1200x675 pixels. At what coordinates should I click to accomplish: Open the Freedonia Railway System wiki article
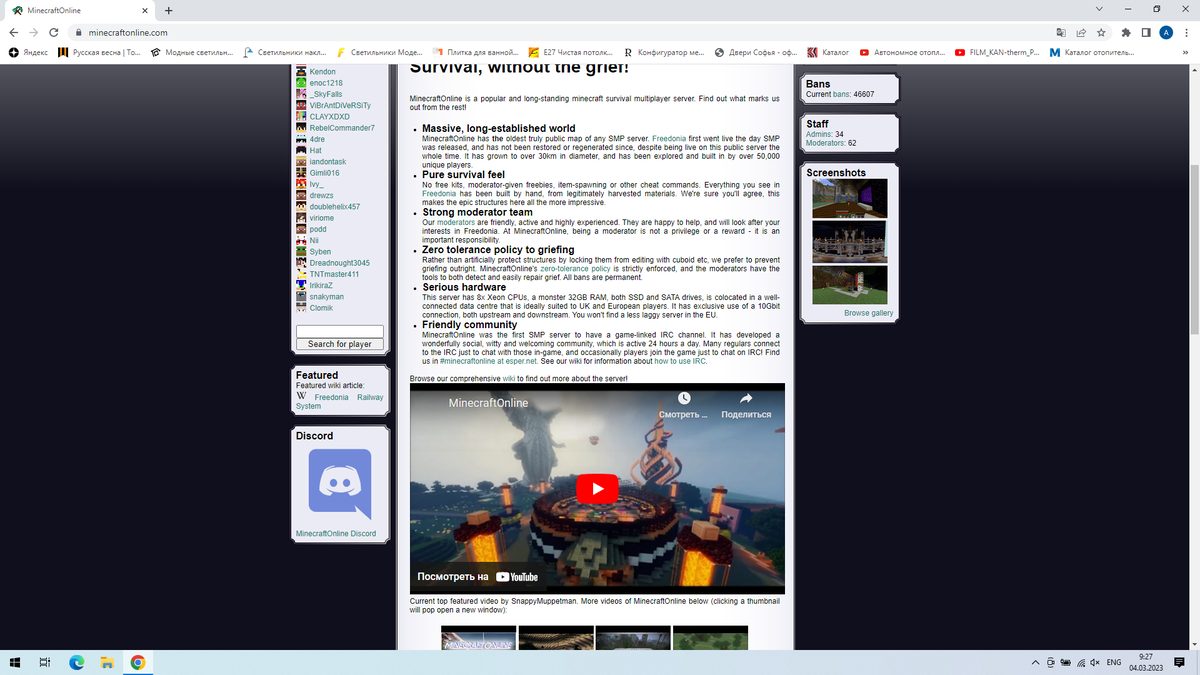pos(340,402)
